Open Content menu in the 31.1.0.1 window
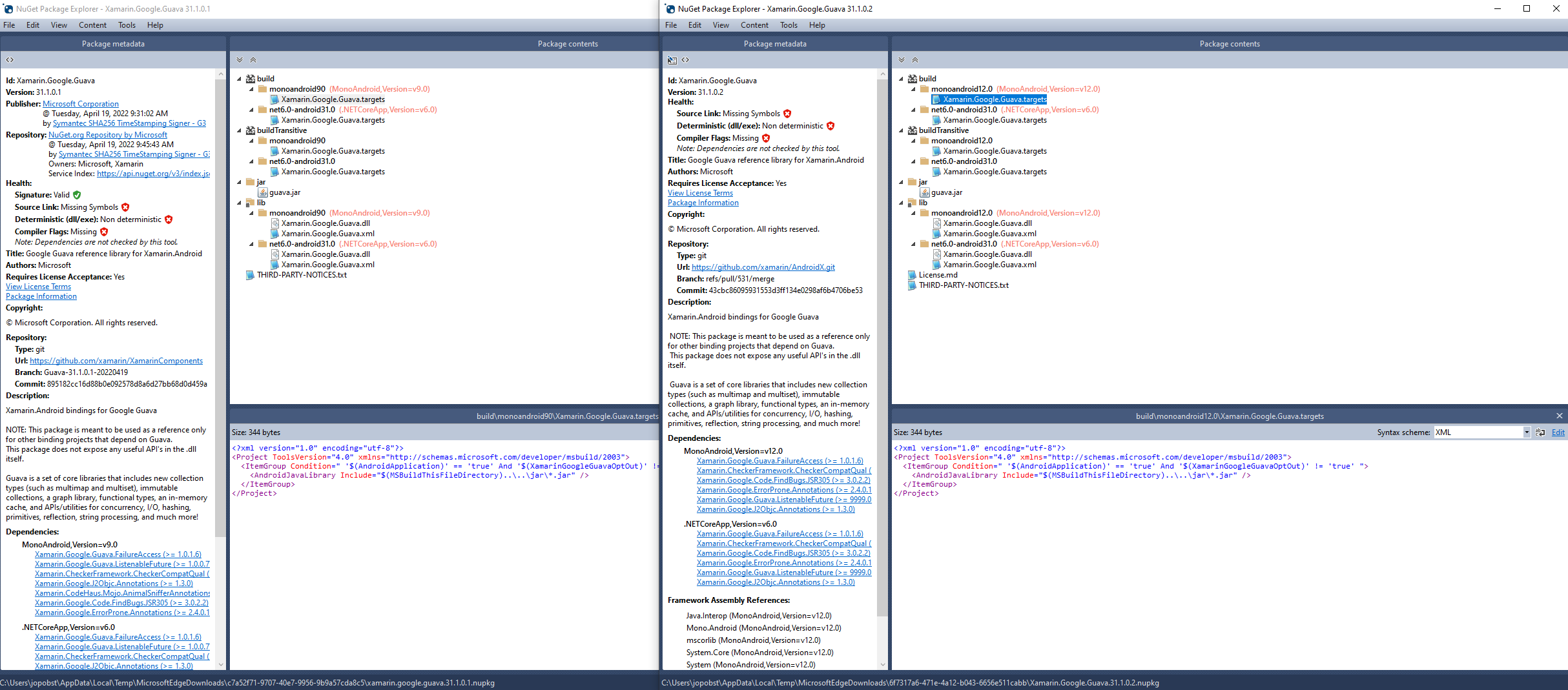Viewport: 1568px width, 690px height. click(x=92, y=25)
